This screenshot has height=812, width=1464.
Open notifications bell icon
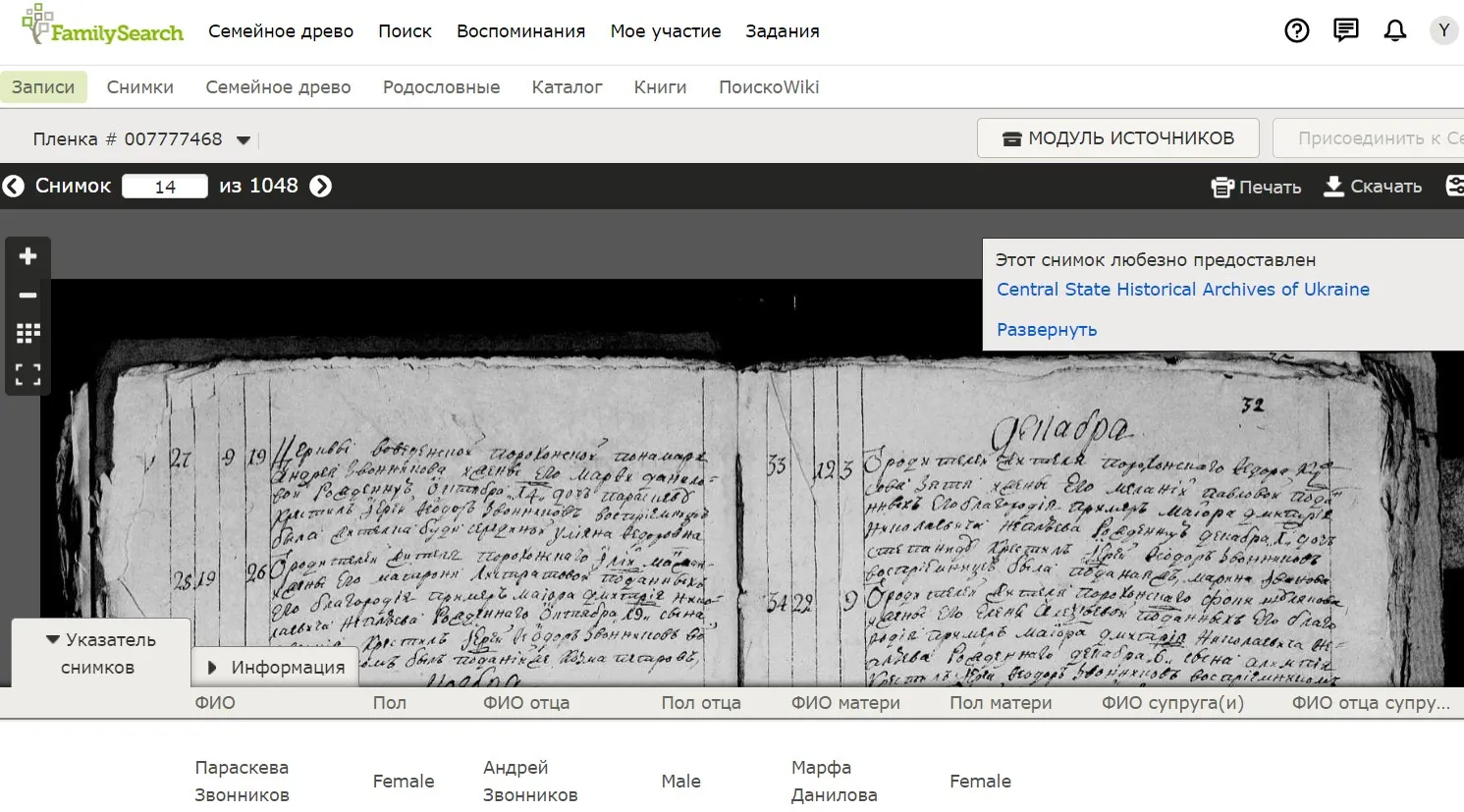click(1394, 31)
